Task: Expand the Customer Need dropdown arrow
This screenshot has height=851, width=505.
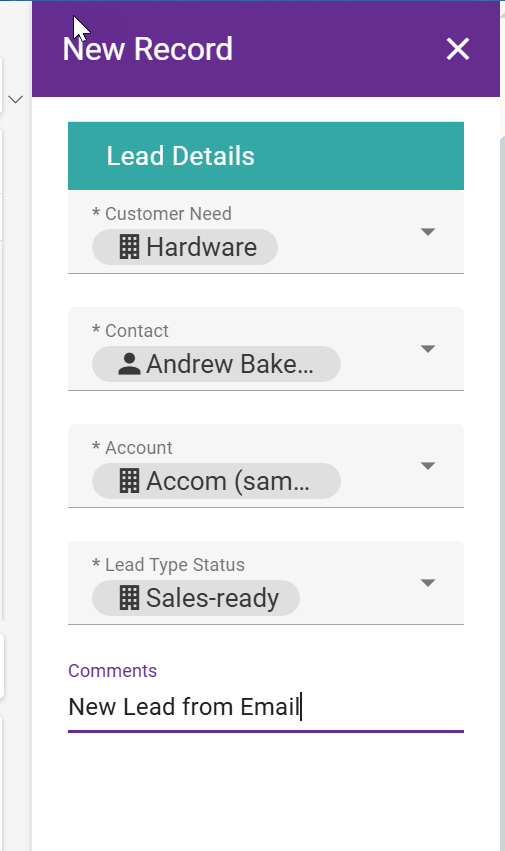Action: coord(428,232)
